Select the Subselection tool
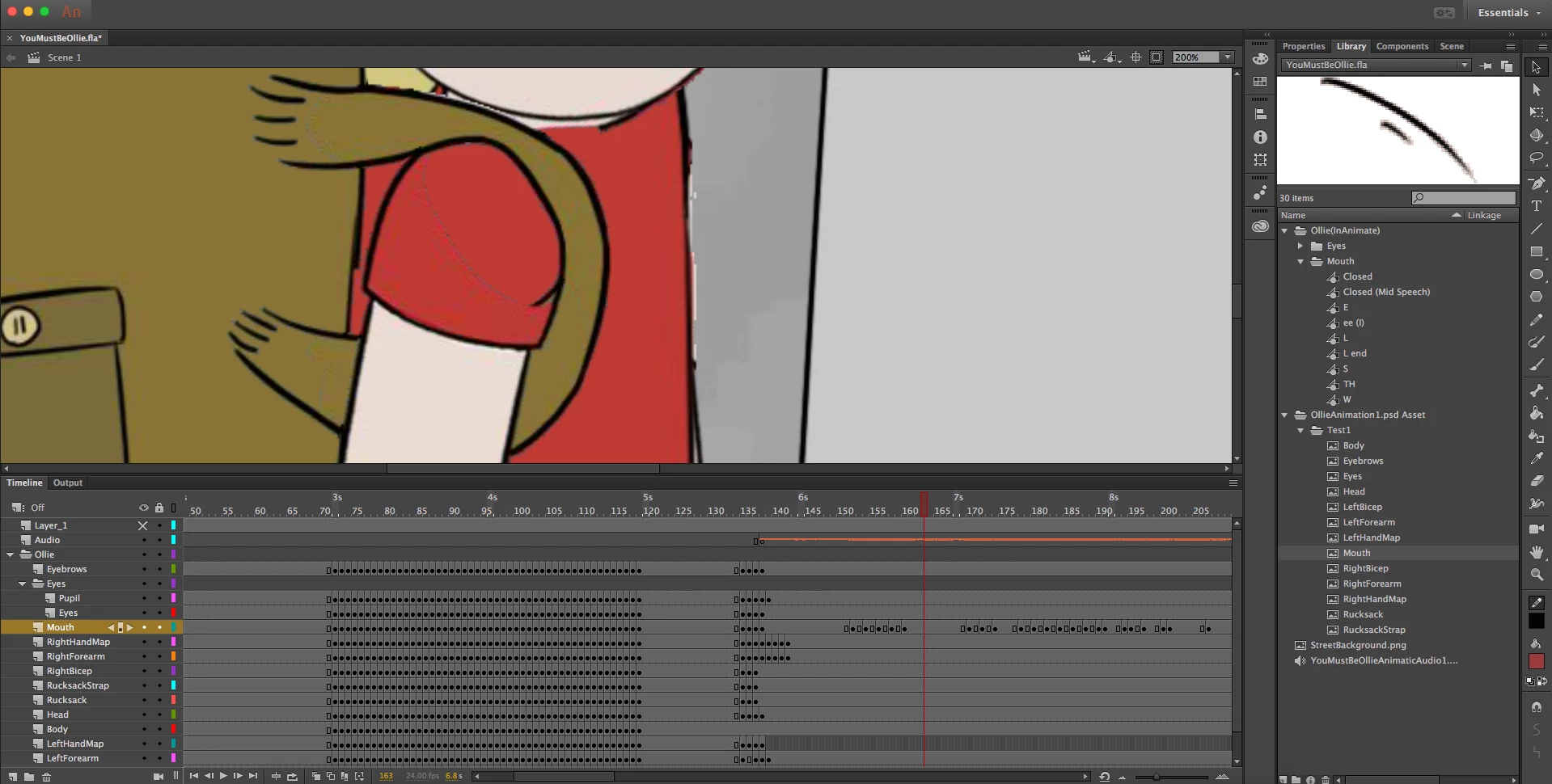 [1537, 90]
